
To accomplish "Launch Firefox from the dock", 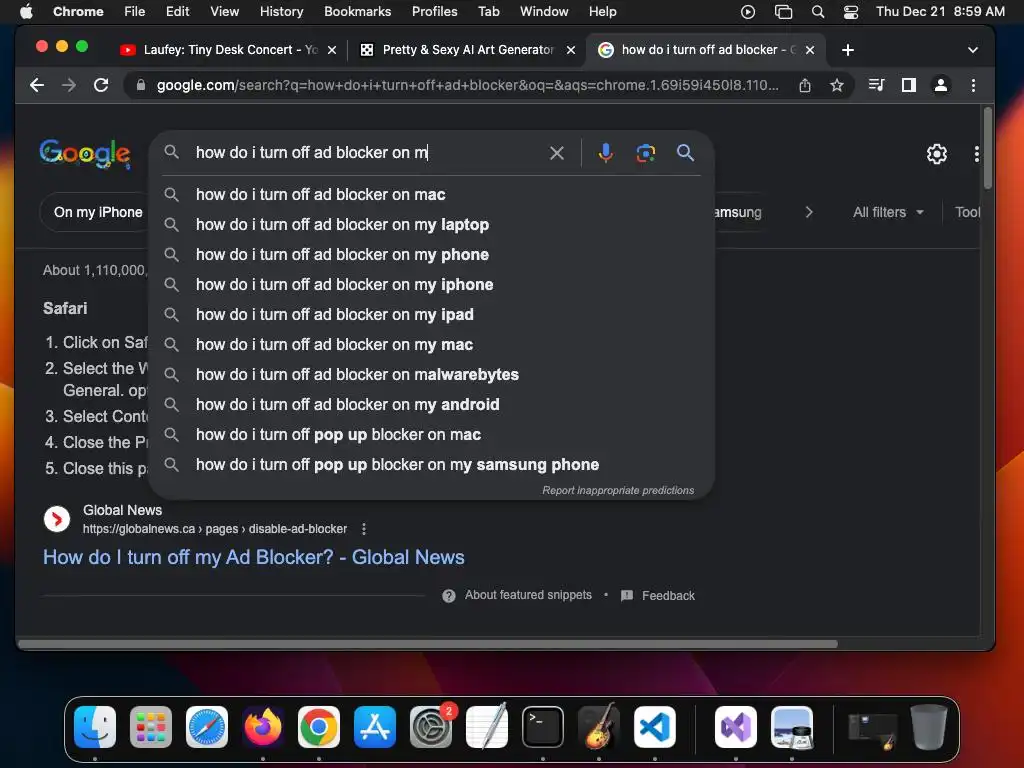I will (x=263, y=727).
